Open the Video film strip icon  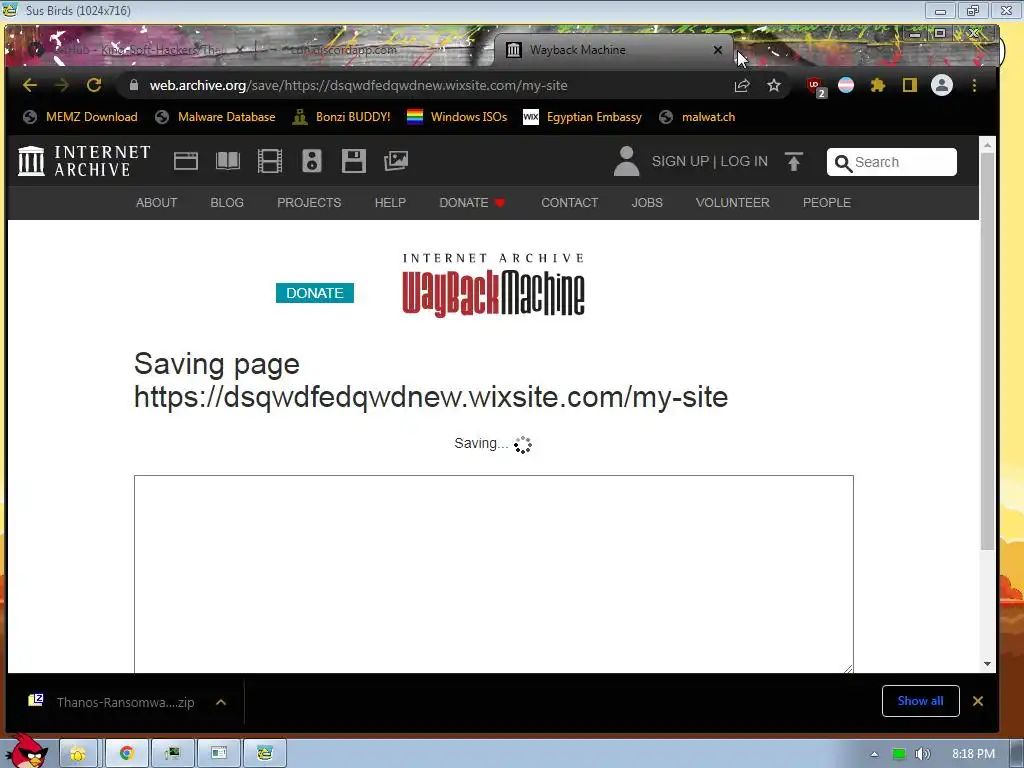(x=270, y=161)
